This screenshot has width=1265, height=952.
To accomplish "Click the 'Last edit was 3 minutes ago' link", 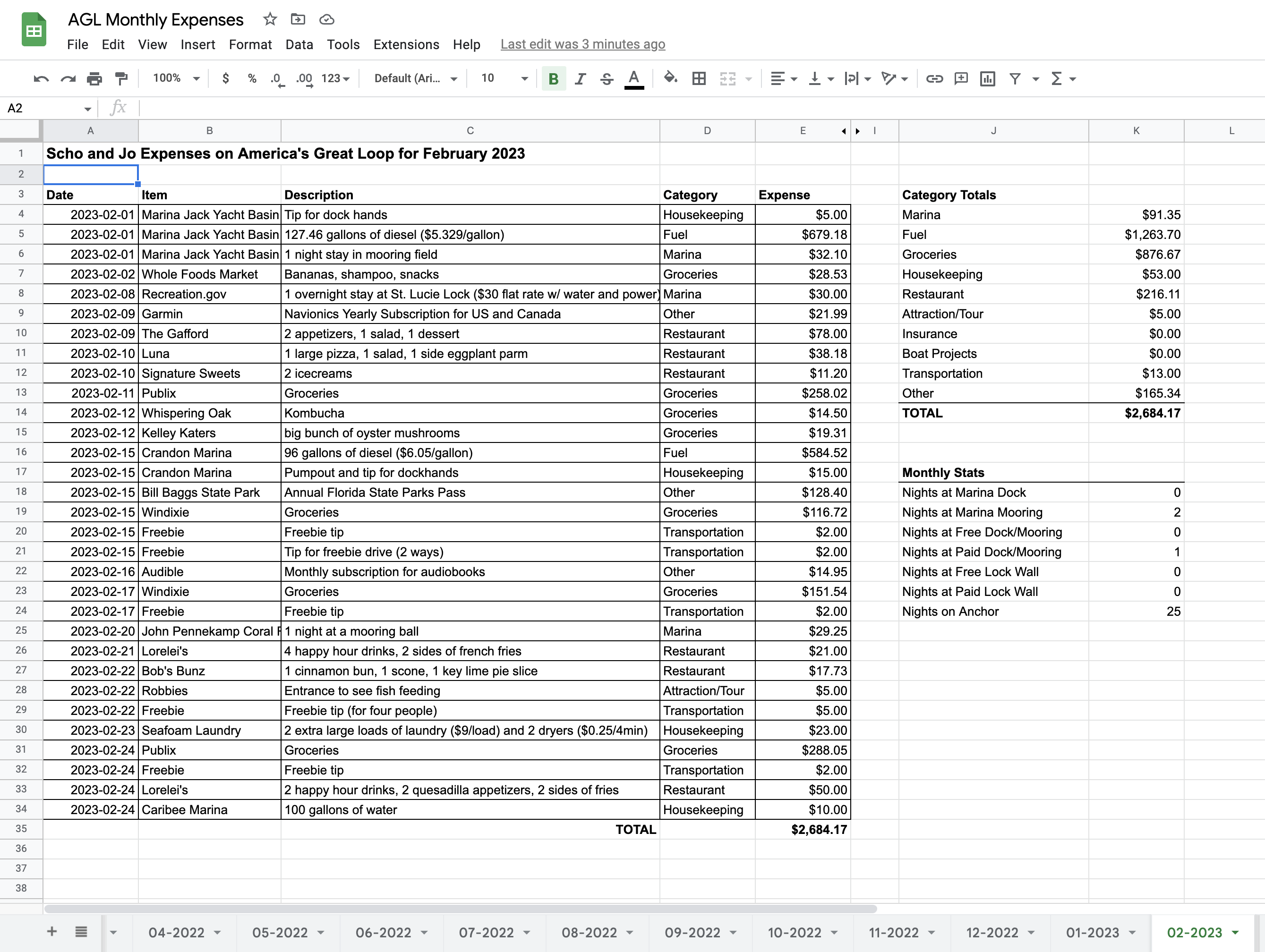I will [582, 44].
